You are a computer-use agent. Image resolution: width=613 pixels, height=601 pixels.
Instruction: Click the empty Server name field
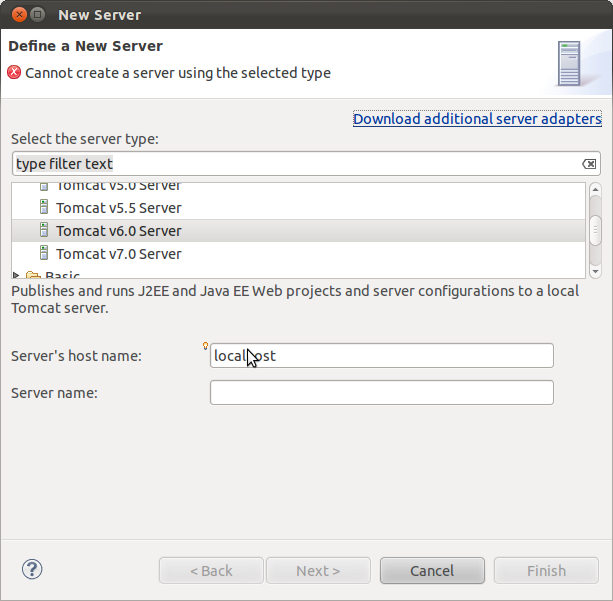click(x=382, y=392)
